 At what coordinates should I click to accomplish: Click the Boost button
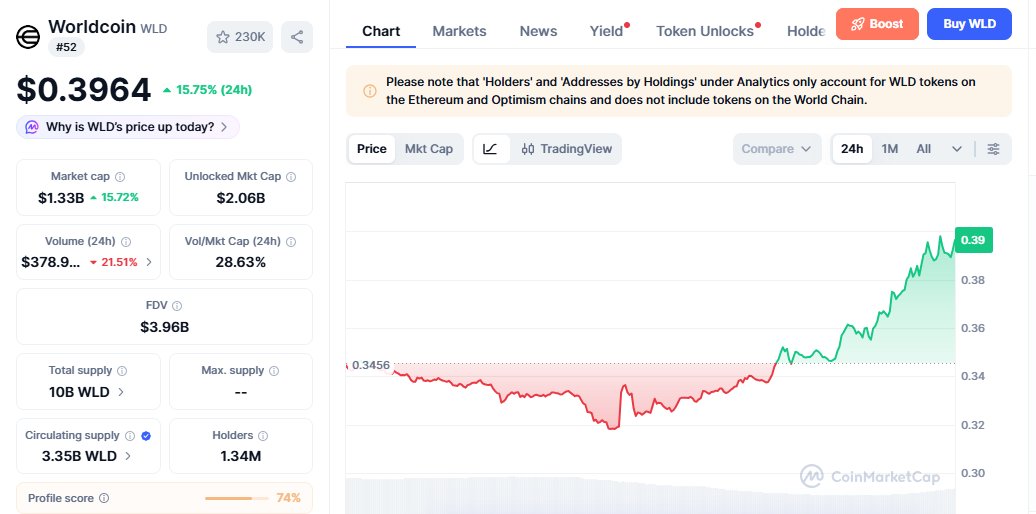pyautogui.click(x=877, y=24)
